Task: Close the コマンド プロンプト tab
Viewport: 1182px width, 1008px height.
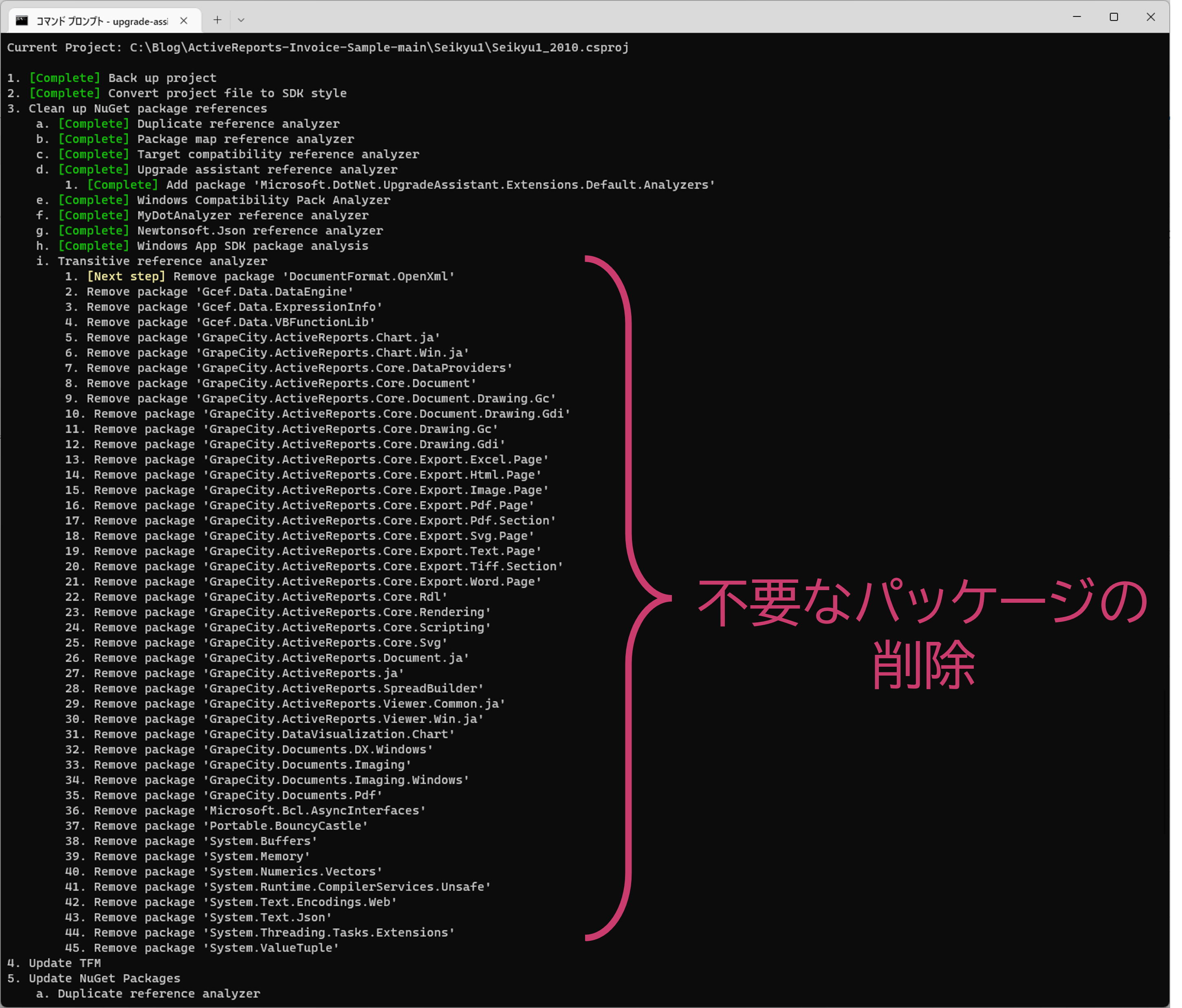Action: coord(184,20)
